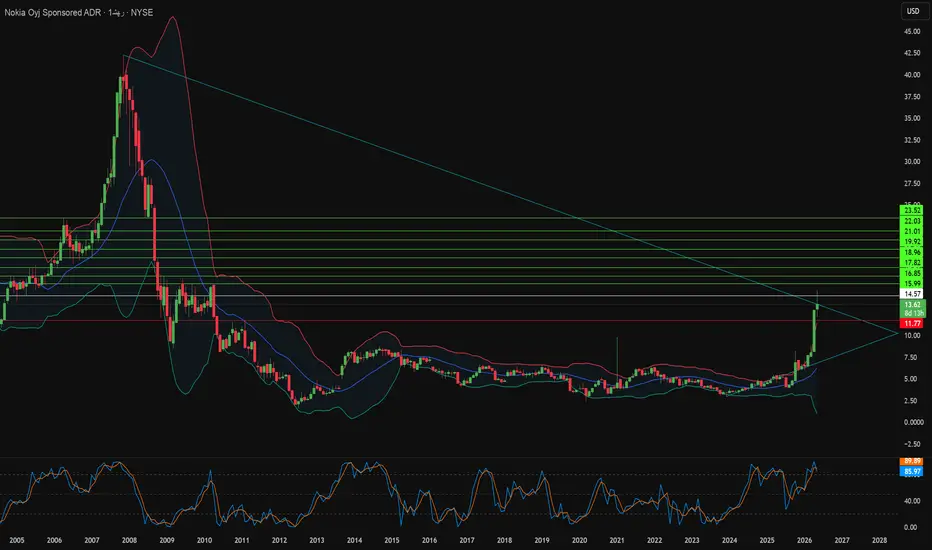Click the 16.85 price level label
The image size is (932, 550).
912,273
